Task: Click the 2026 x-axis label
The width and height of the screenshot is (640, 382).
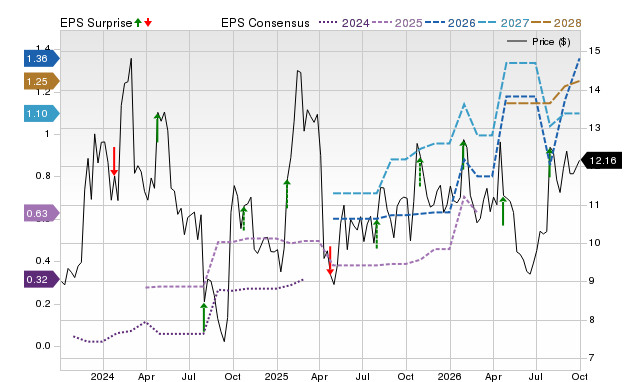Action: [x=449, y=376]
